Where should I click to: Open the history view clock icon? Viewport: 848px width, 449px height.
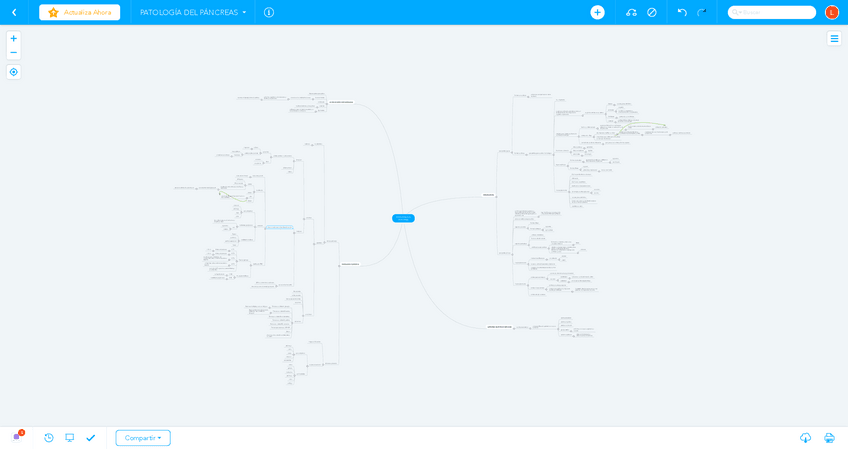[49, 438]
